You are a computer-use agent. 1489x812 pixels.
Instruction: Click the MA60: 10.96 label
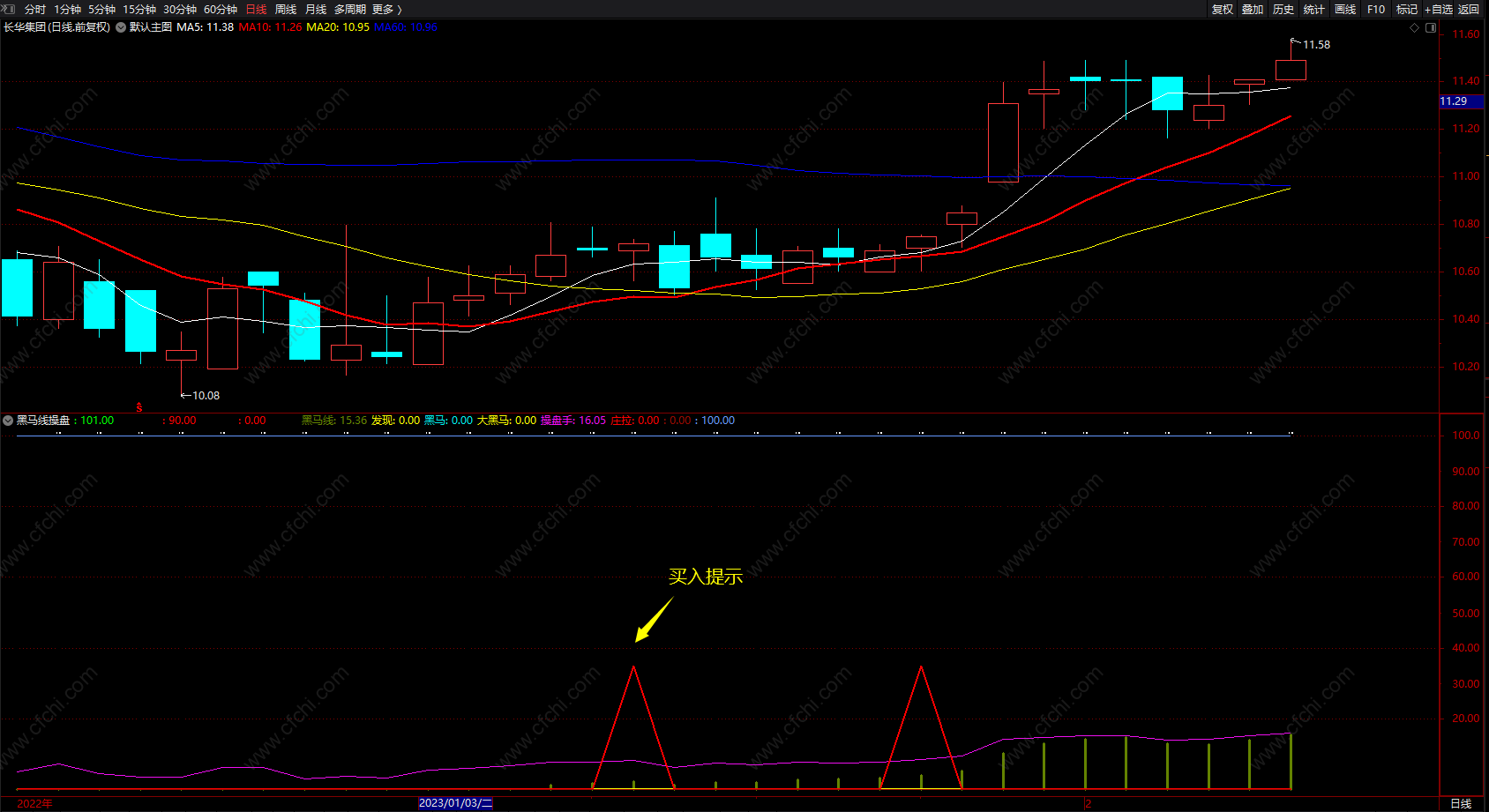(406, 27)
